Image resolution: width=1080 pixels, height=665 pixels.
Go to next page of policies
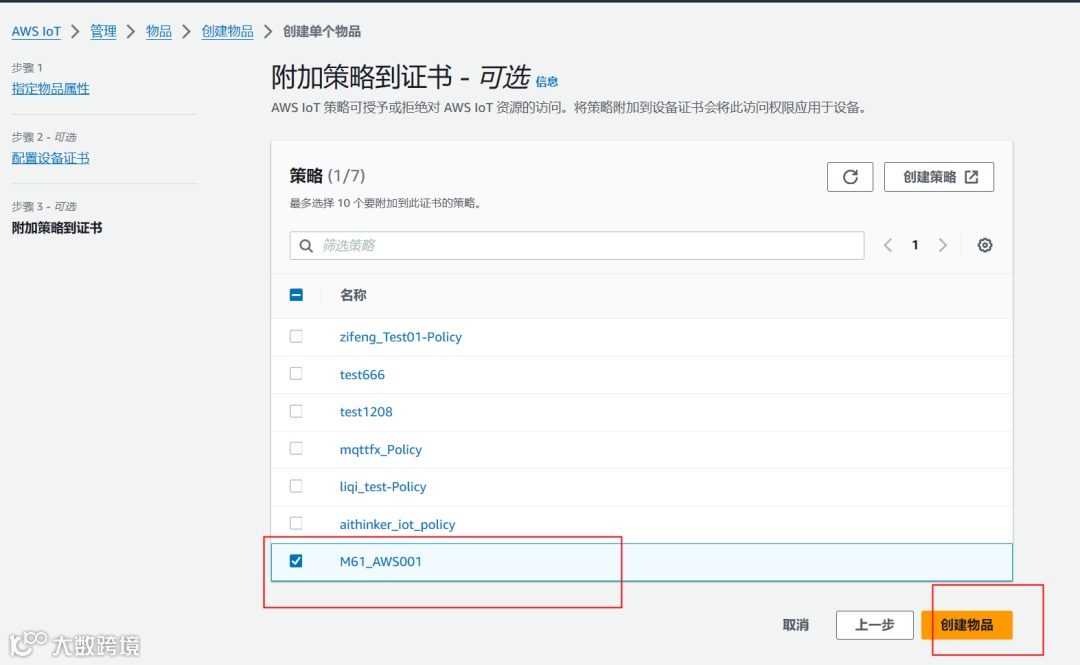[943, 245]
